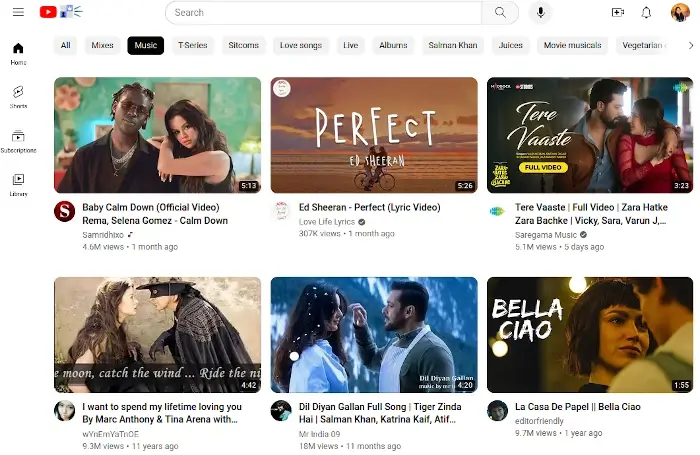This screenshot has height=455, width=700.
Task: Start voice search with microphone icon
Action: [540, 13]
